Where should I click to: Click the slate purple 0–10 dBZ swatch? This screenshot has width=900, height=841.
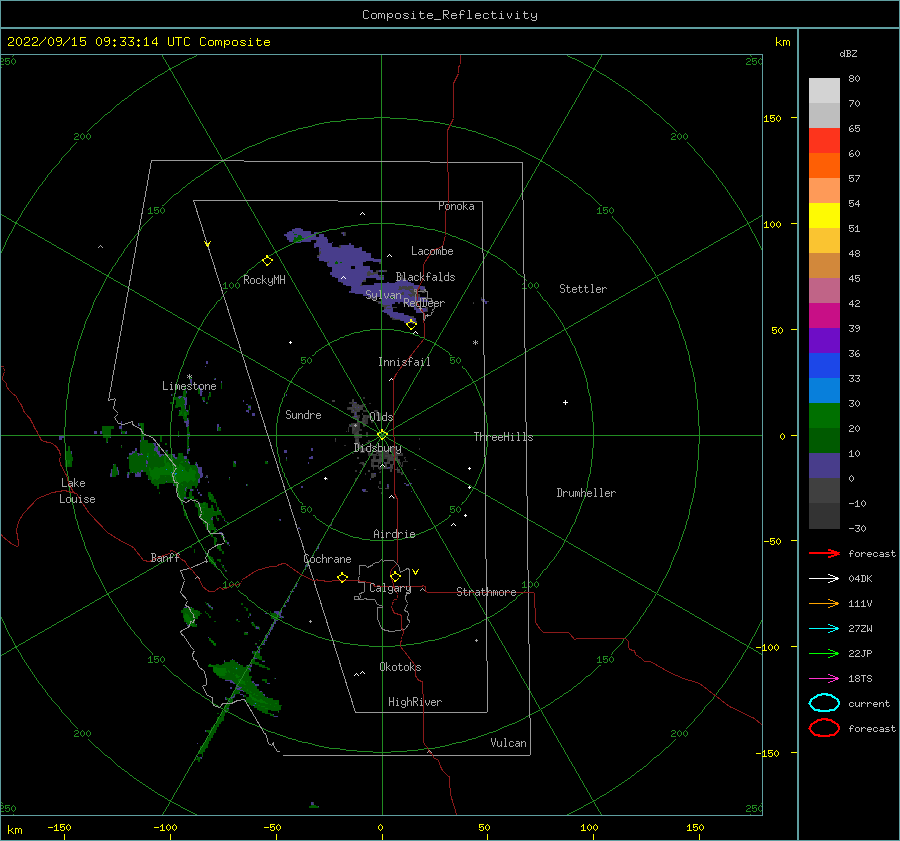pyautogui.click(x=824, y=466)
